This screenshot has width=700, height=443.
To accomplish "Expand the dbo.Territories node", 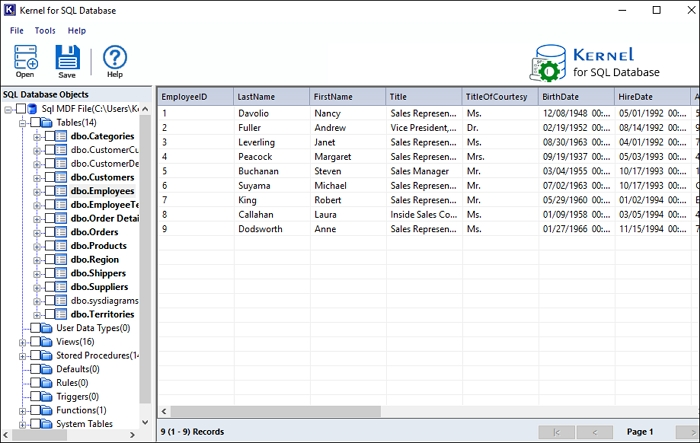I will 37,315.
